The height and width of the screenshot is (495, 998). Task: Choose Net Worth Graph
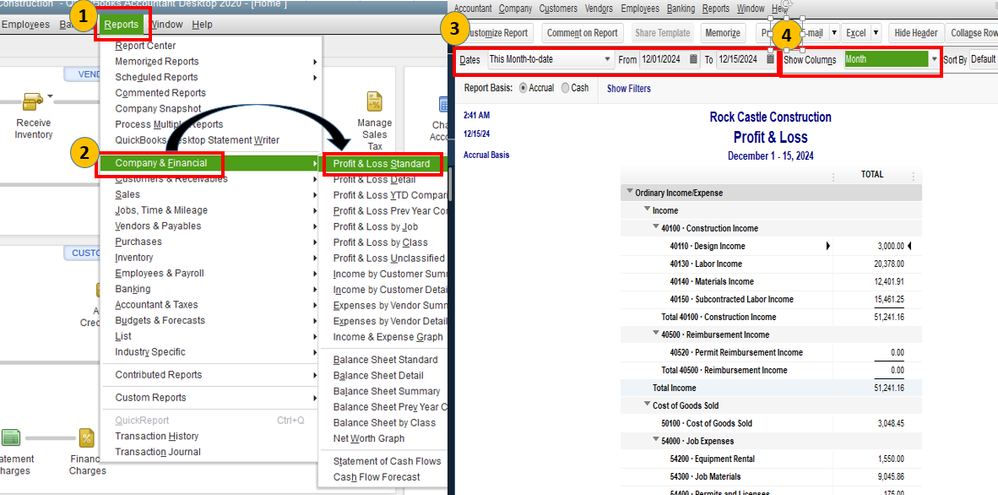coord(369,439)
